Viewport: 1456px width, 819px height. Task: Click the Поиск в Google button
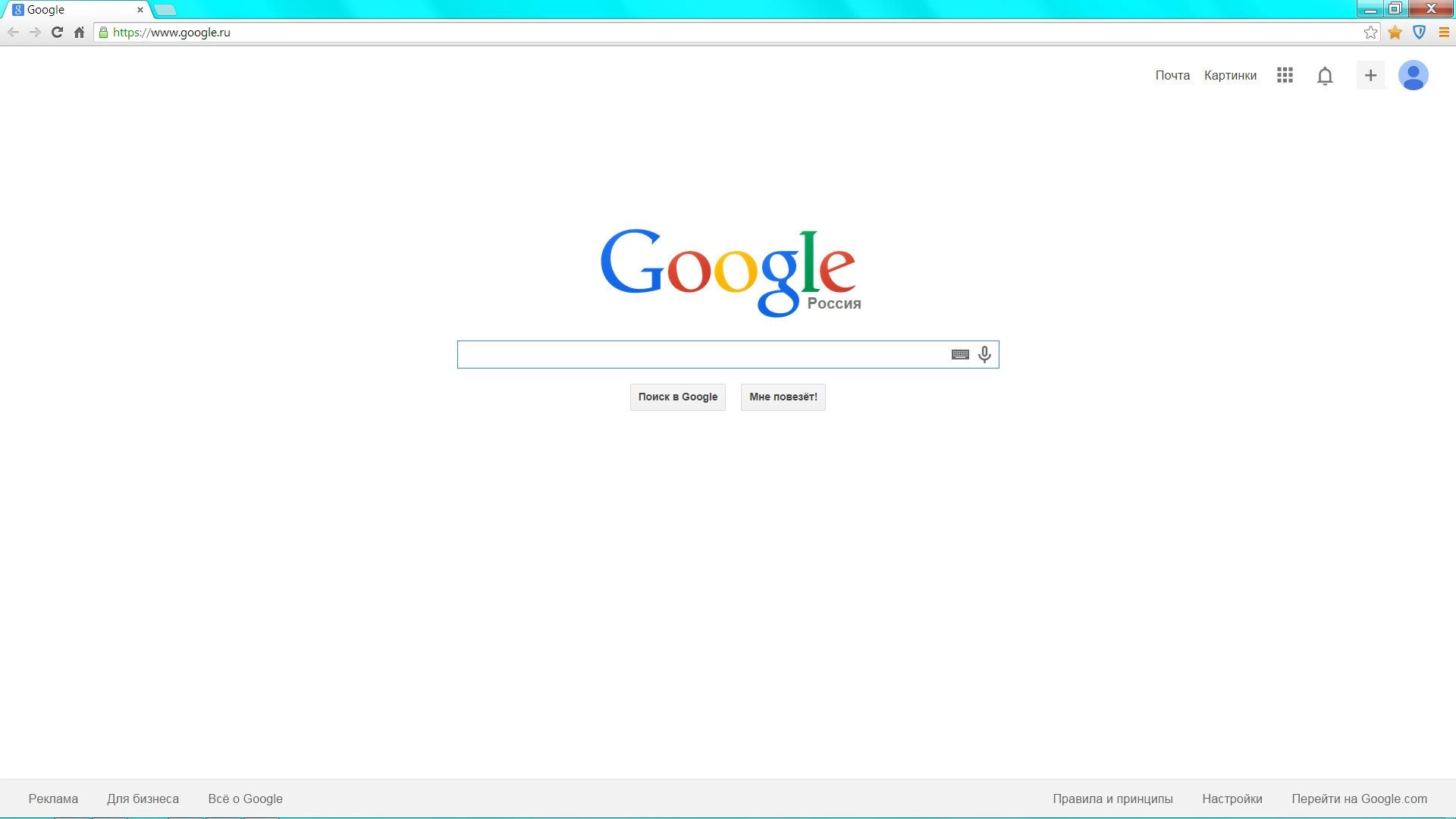(678, 397)
